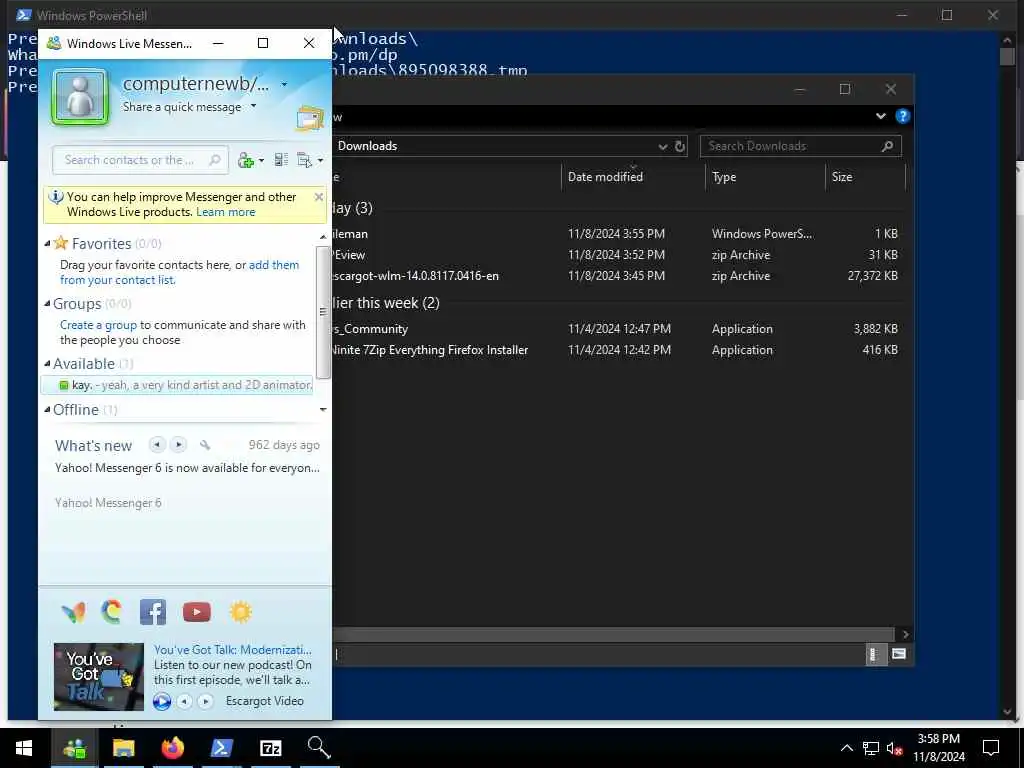This screenshot has height=768, width=1024.
Task: Click the contact list layout icon
Action: tap(281, 160)
